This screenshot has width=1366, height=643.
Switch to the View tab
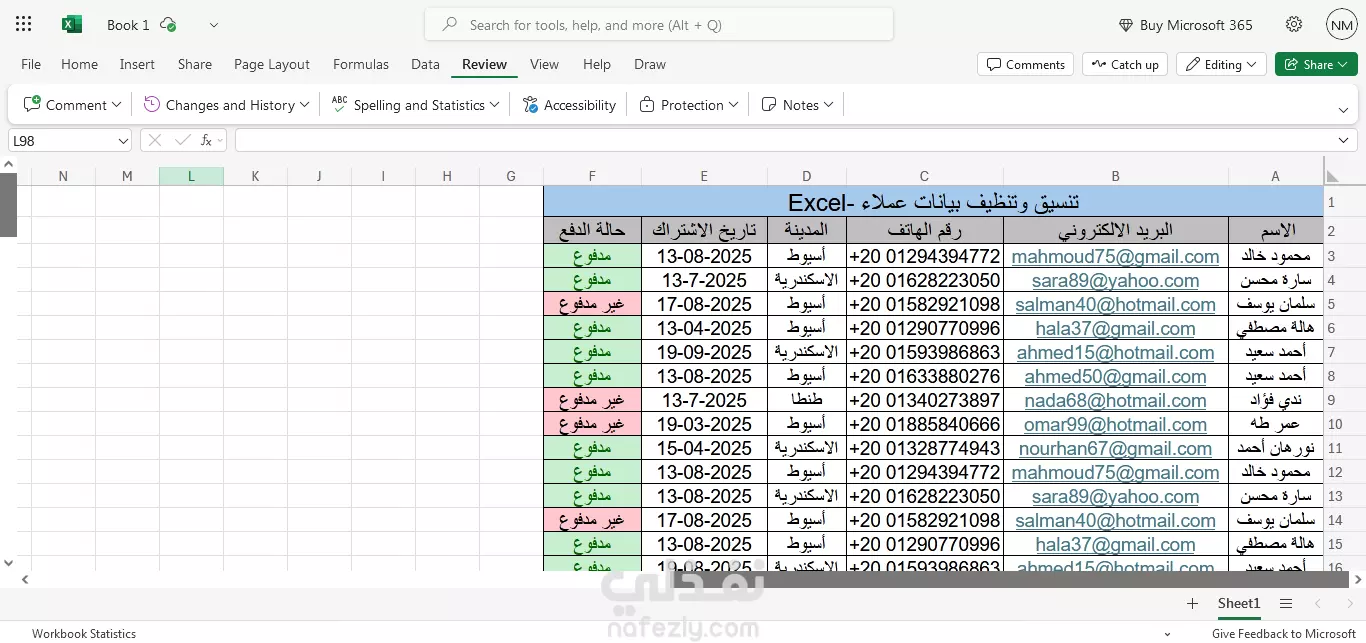544,64
